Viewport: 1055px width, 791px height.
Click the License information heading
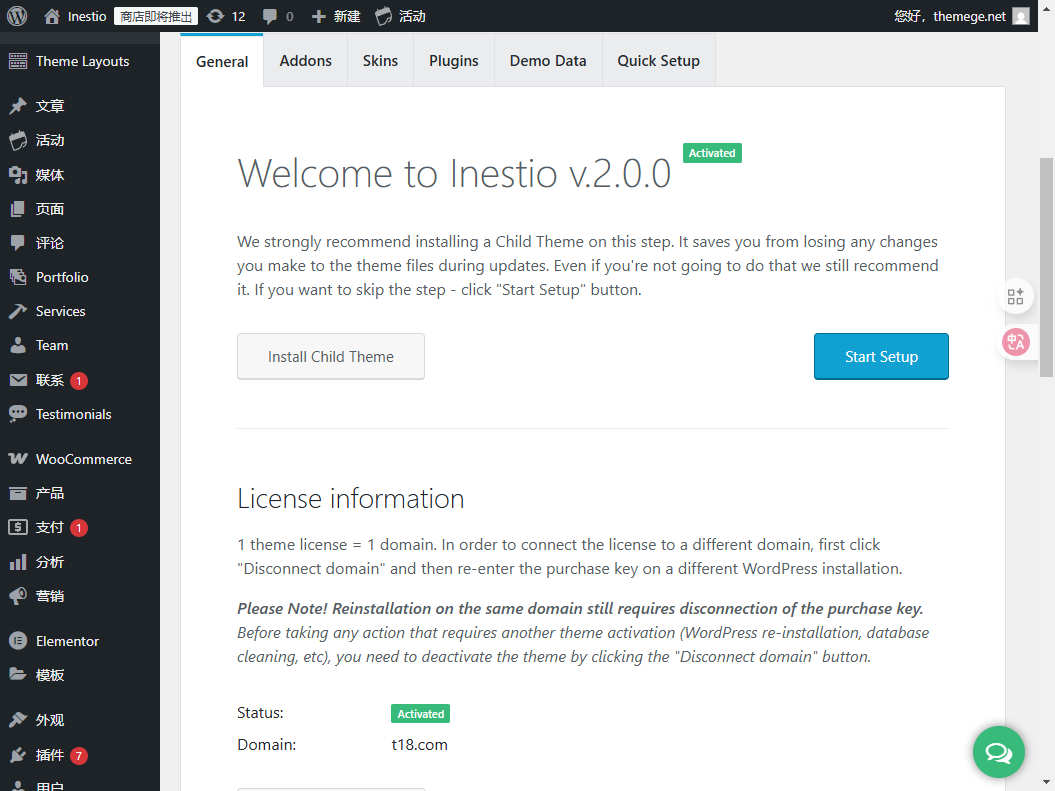tap(351, 498)
